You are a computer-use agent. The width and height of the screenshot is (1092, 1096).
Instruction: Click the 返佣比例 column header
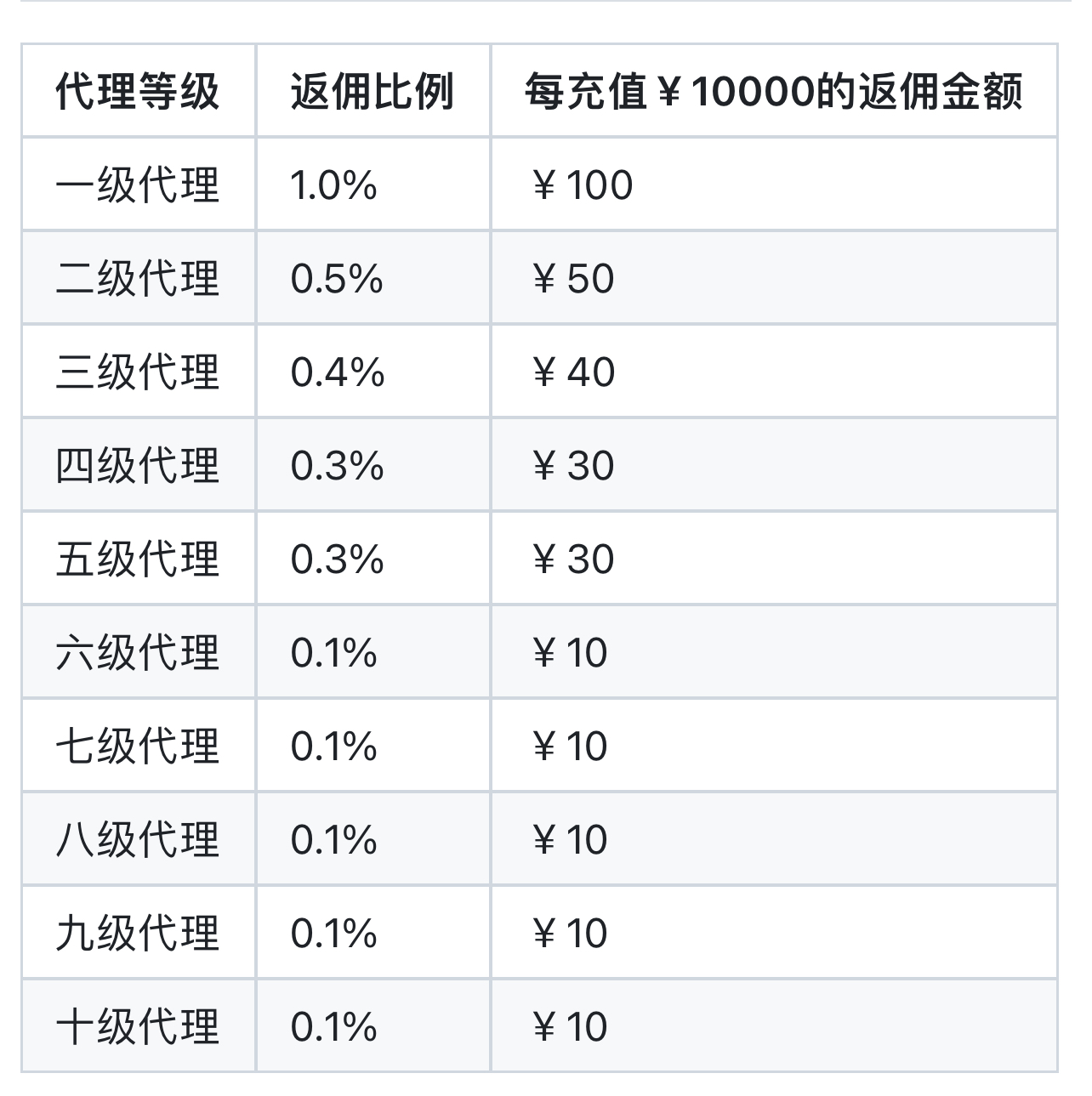pos(372,91)
